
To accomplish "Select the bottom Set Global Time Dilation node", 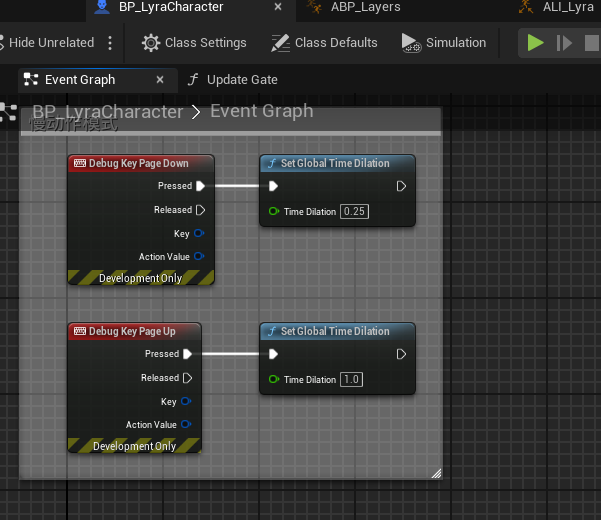I will [x=337, y=331].
